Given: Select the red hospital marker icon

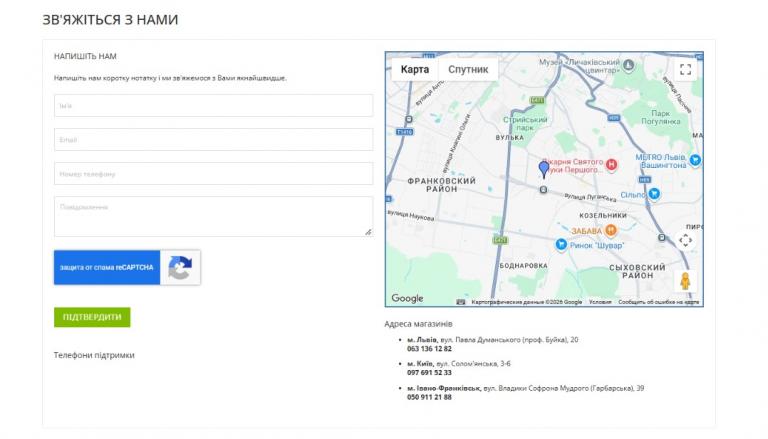Looking at the screenshot, I should pyautogui.click(x=611, y=165).
